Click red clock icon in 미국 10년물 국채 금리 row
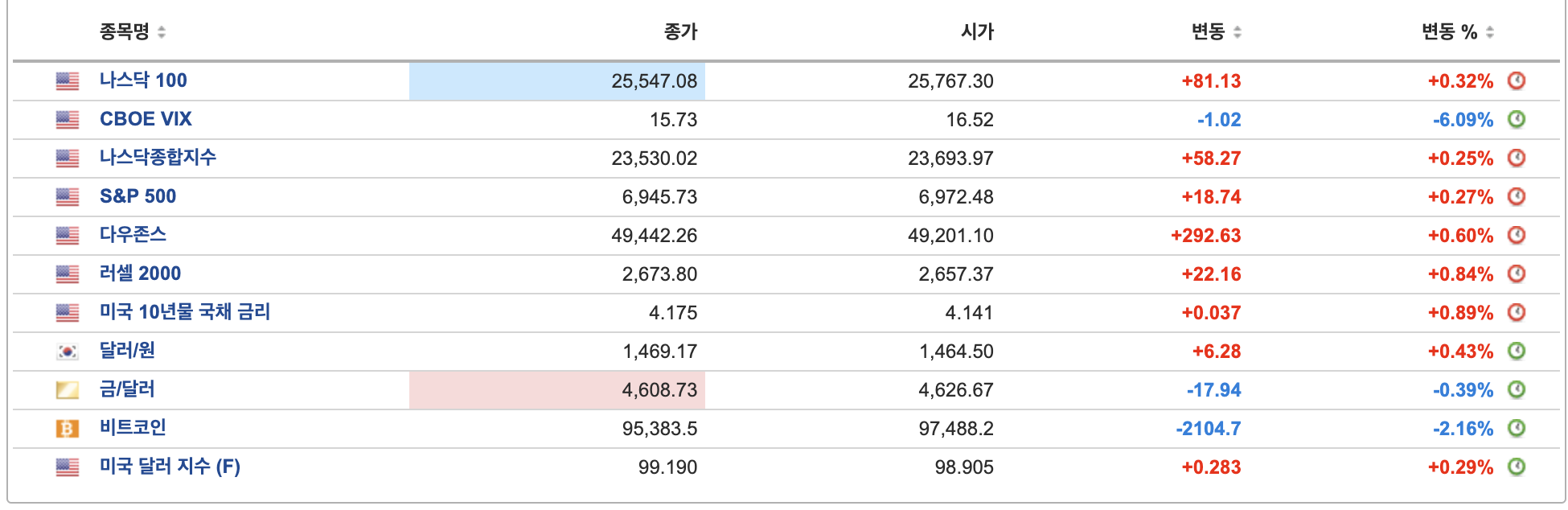Image resolution: width=1568 pixels, height=510 pixels. 1517,312
